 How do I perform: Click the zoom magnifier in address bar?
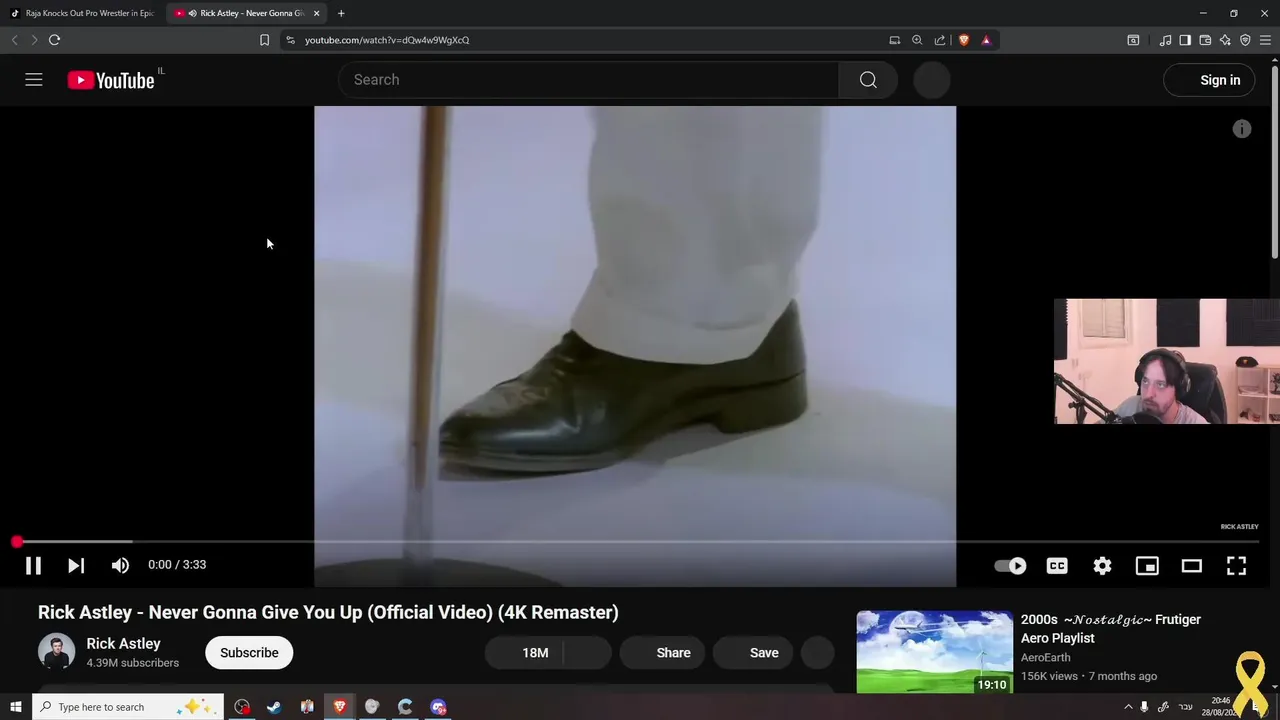(x=917, y=40)
